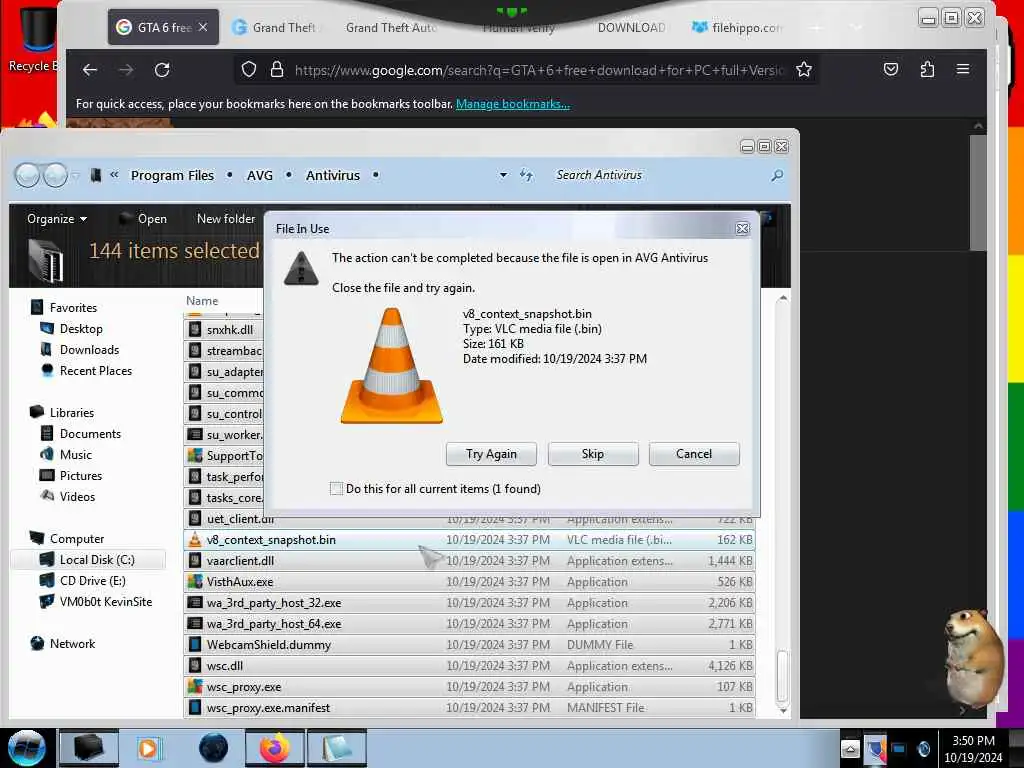Viewport: 1024px width, 768px height.
Task: Click the Search Antivirus field
Action: pos(660,175)
